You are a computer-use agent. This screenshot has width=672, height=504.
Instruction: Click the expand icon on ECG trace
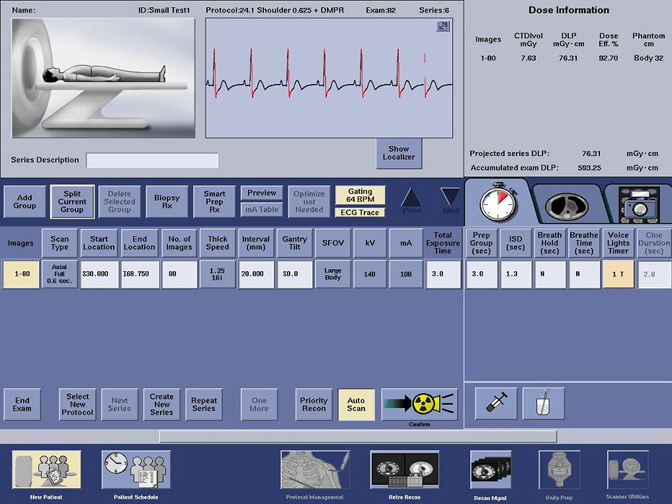coord(443,27)
